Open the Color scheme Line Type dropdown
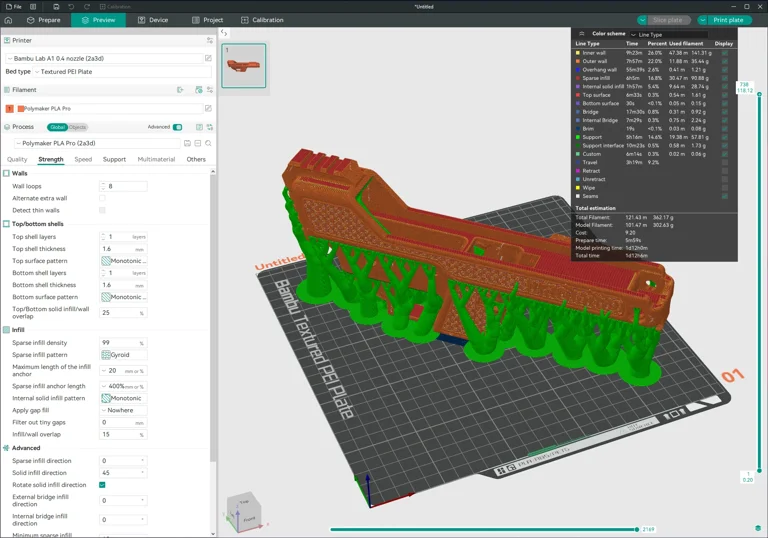This screenshot has height=538, width=768. tap(669, 34)
